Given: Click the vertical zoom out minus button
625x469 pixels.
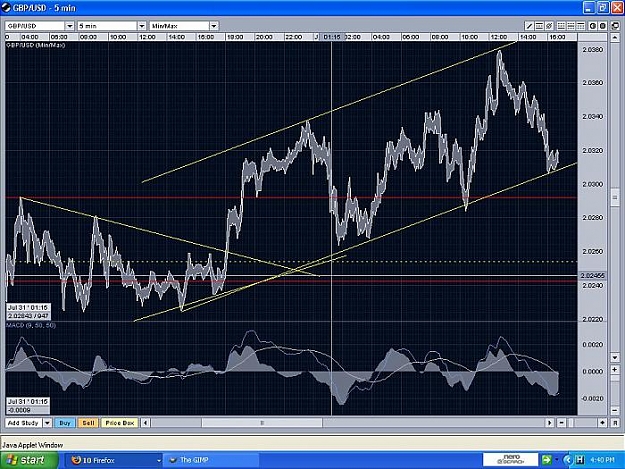Looking at the screenshot, I should [x=615, y=410].
